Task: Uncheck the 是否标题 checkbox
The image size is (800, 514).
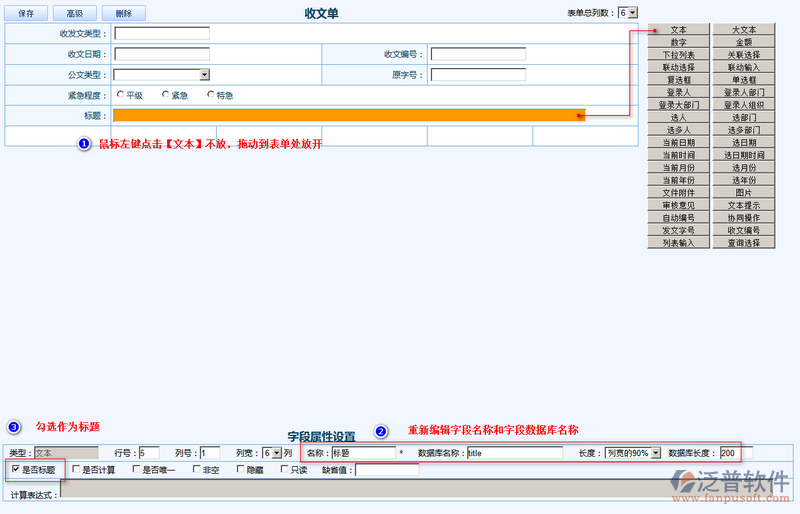Action: point(15,469)
